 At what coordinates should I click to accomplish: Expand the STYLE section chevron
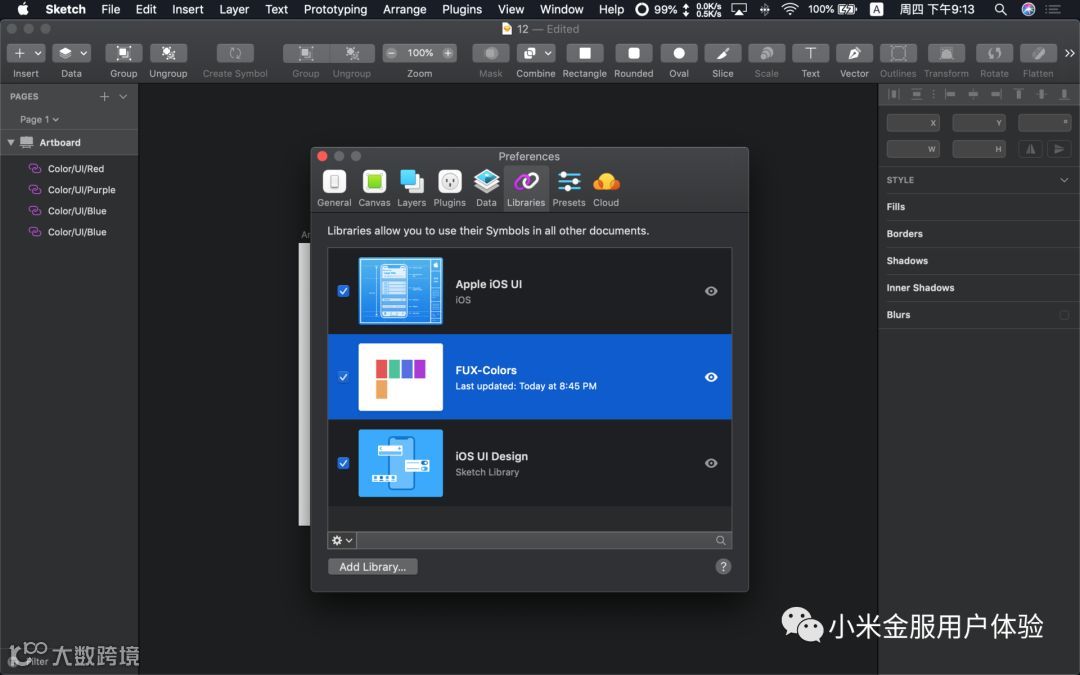point(1064,180)
